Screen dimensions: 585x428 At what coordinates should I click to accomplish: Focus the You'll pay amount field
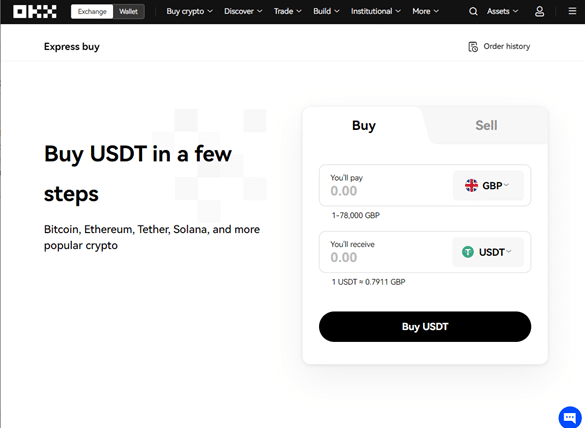click(x=386, y=185)
